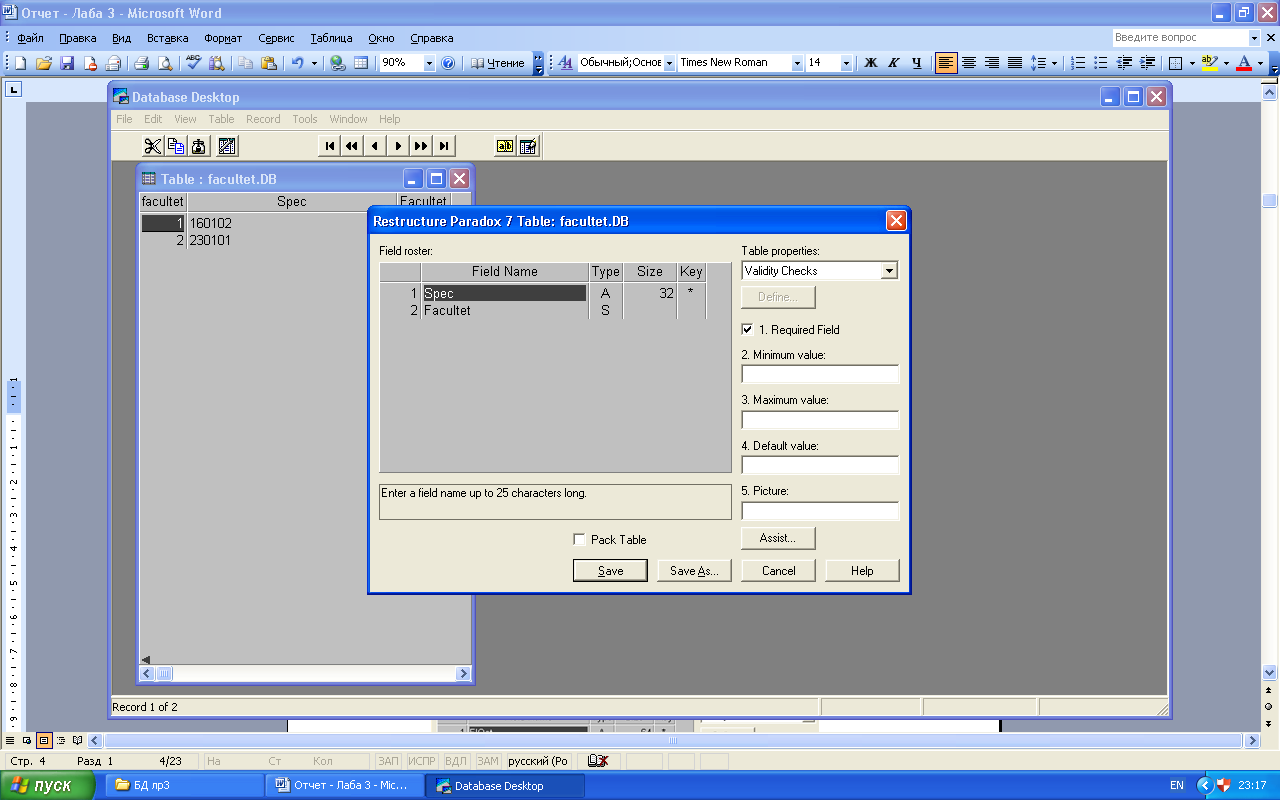Image resolution: width=1280 pixels, height=800 pixels.
Task: Click the Picture input field
Action: tap(820, 511)
